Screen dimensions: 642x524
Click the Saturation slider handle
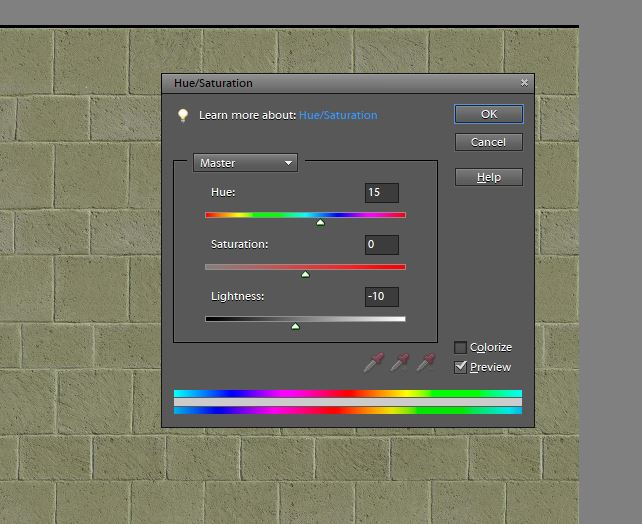(x=305, y=275)
